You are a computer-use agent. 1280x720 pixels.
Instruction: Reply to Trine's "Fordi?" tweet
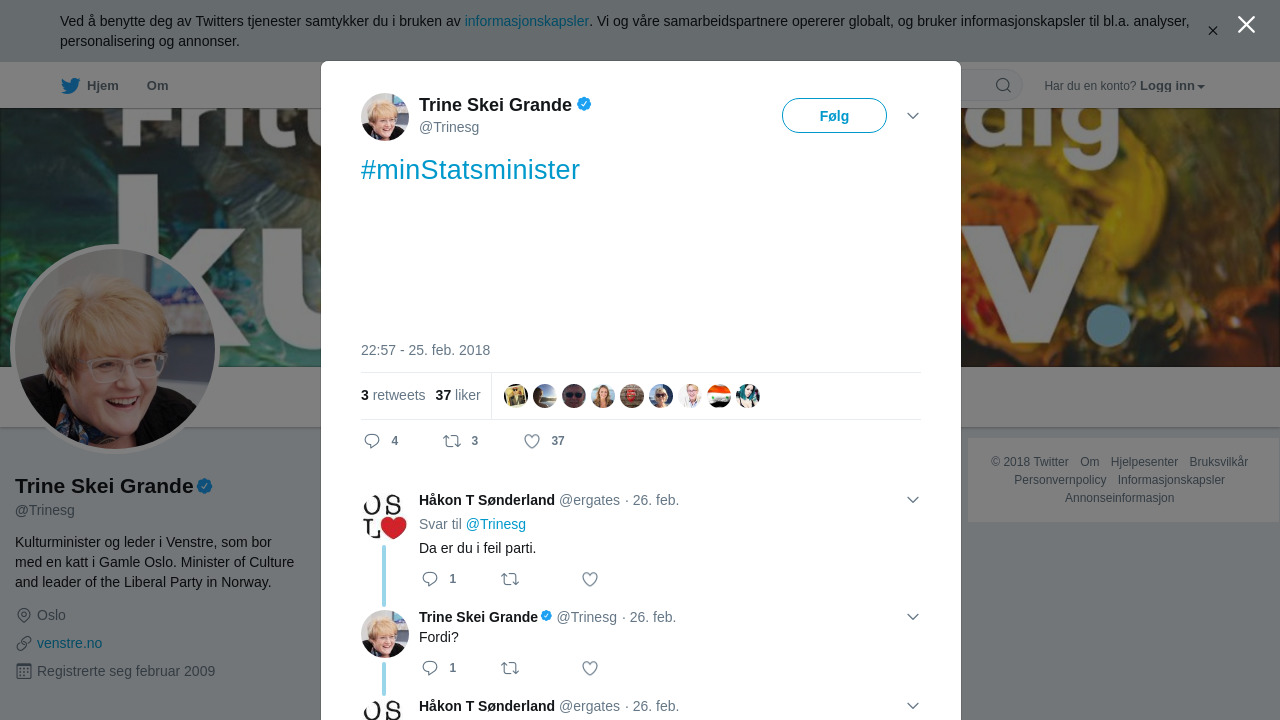pyautogui.click(x=430, y=668)
